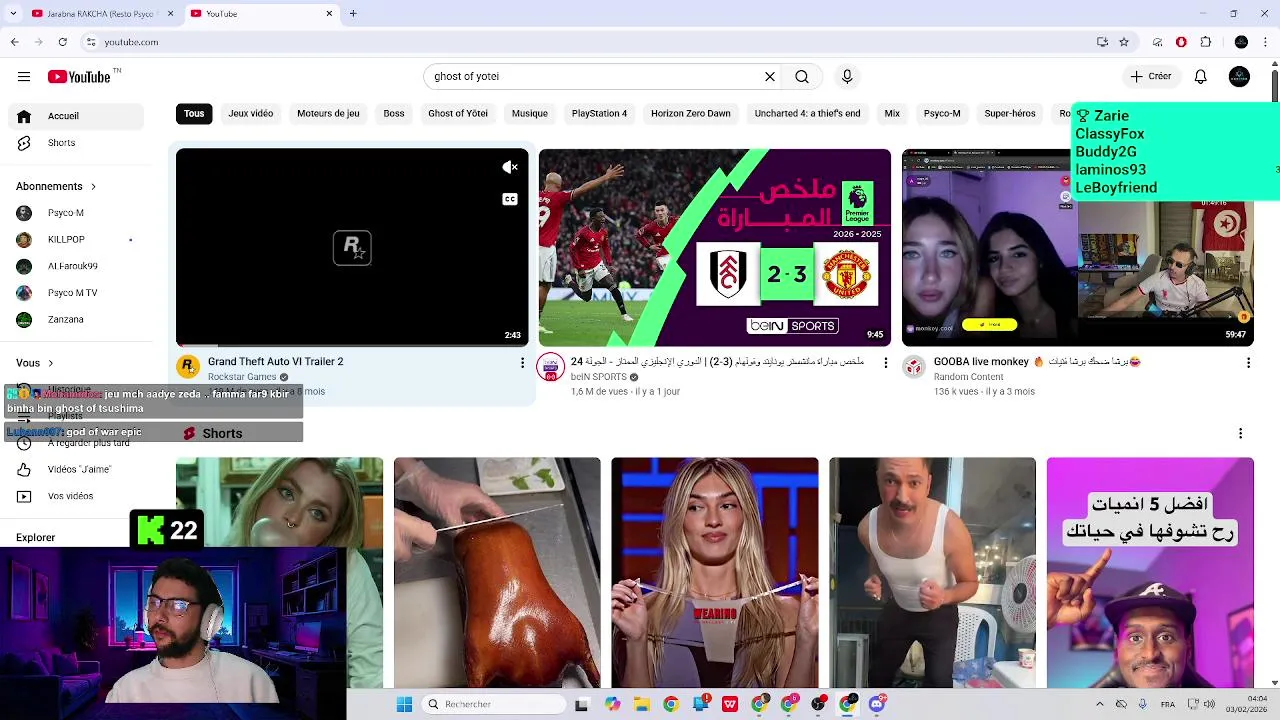Open options for the beIN SPORTS video
Image resolution: width=1280 pixels, height=720 pixels.
point(885,363)
